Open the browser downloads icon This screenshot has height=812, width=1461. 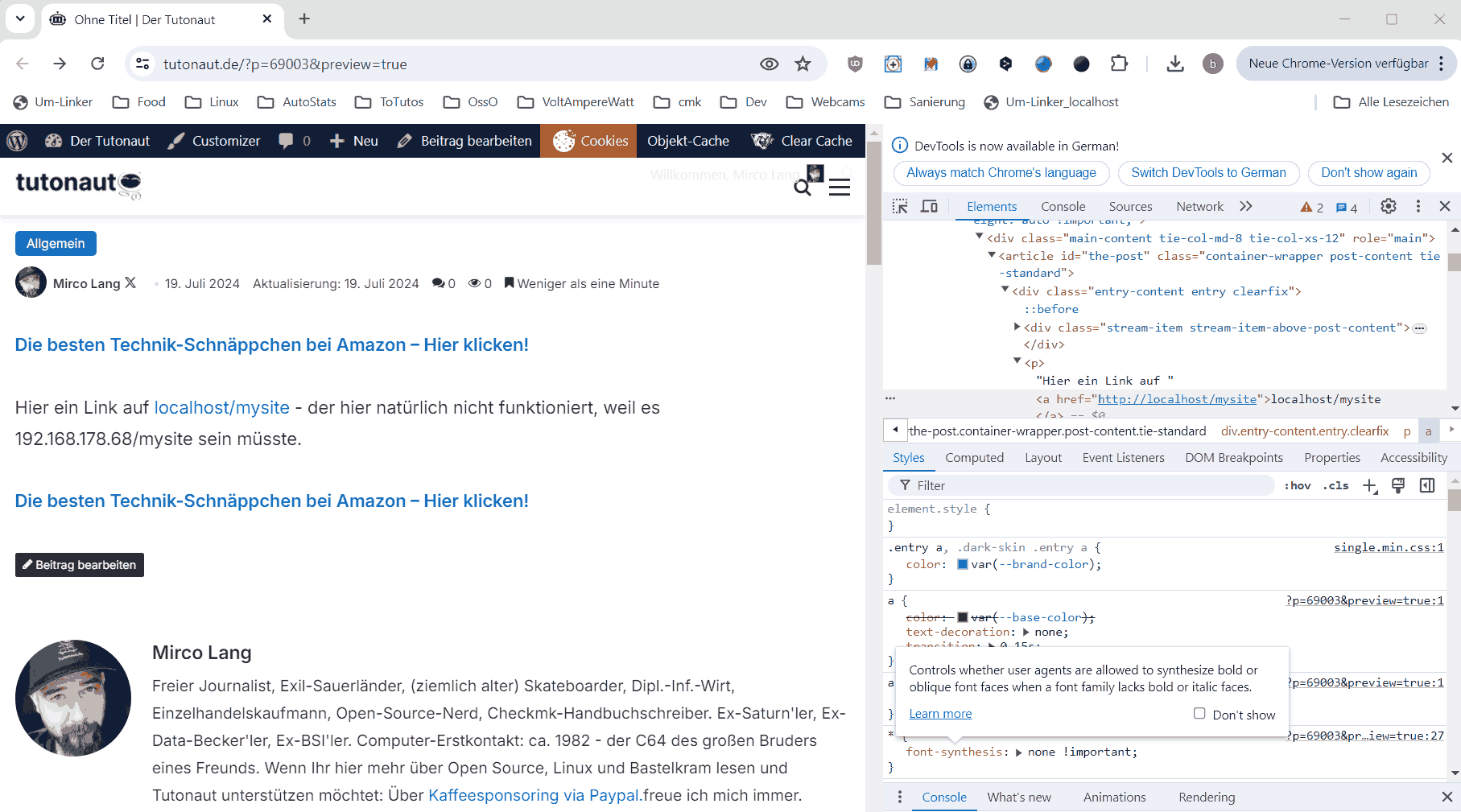point(1175,64)
